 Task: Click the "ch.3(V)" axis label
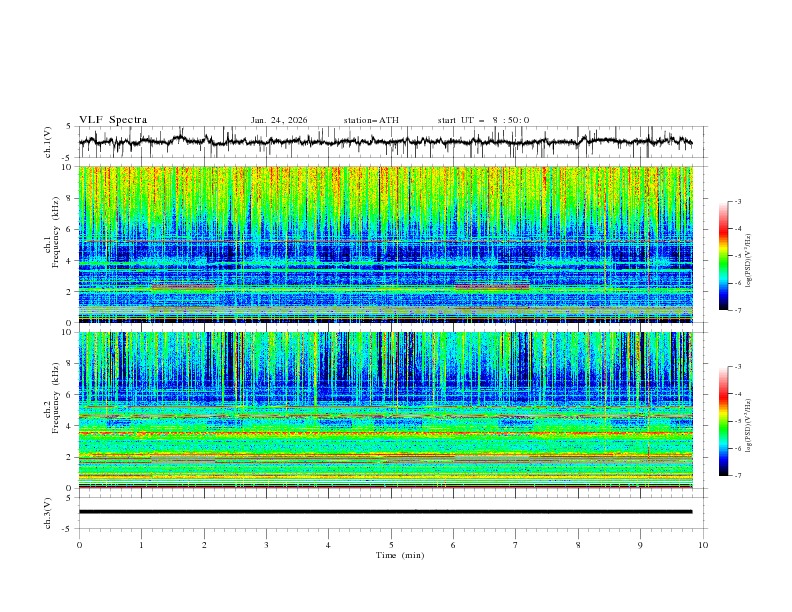tap(48, 514)
